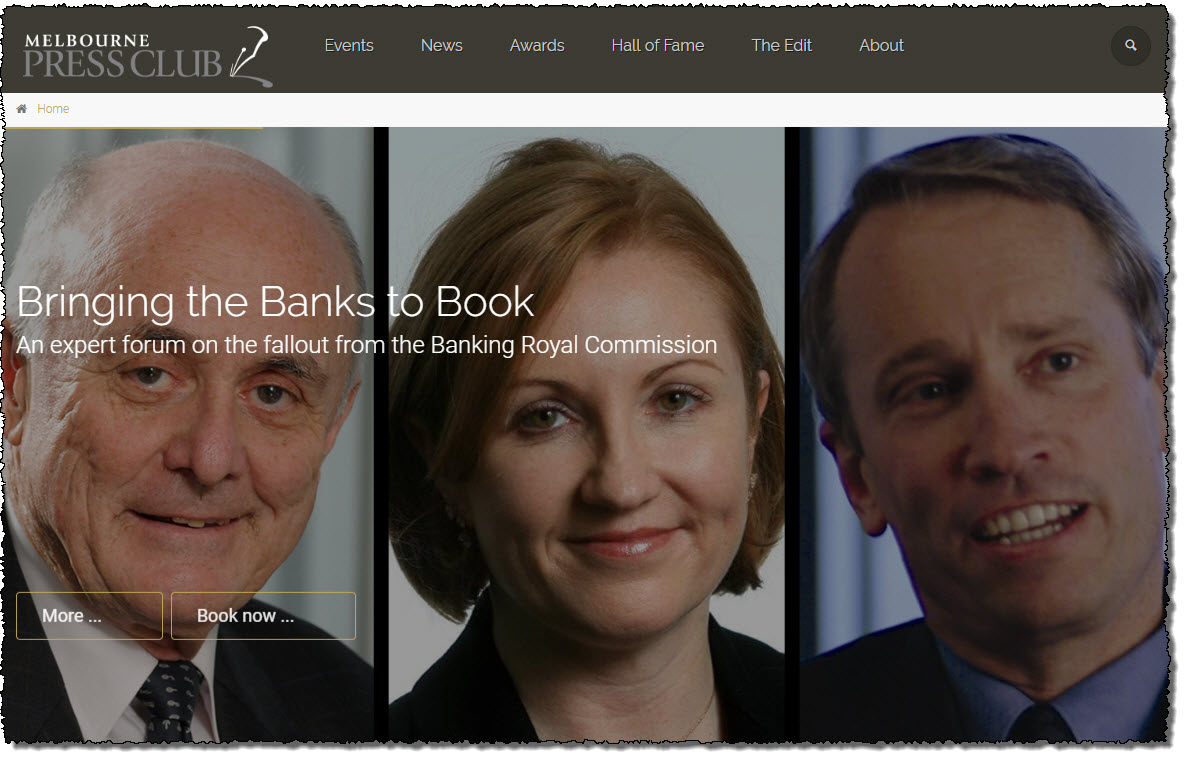Select Hall of Fame in navigation
The width and height of the screenshot is (1186, 763).
[657, 45]
